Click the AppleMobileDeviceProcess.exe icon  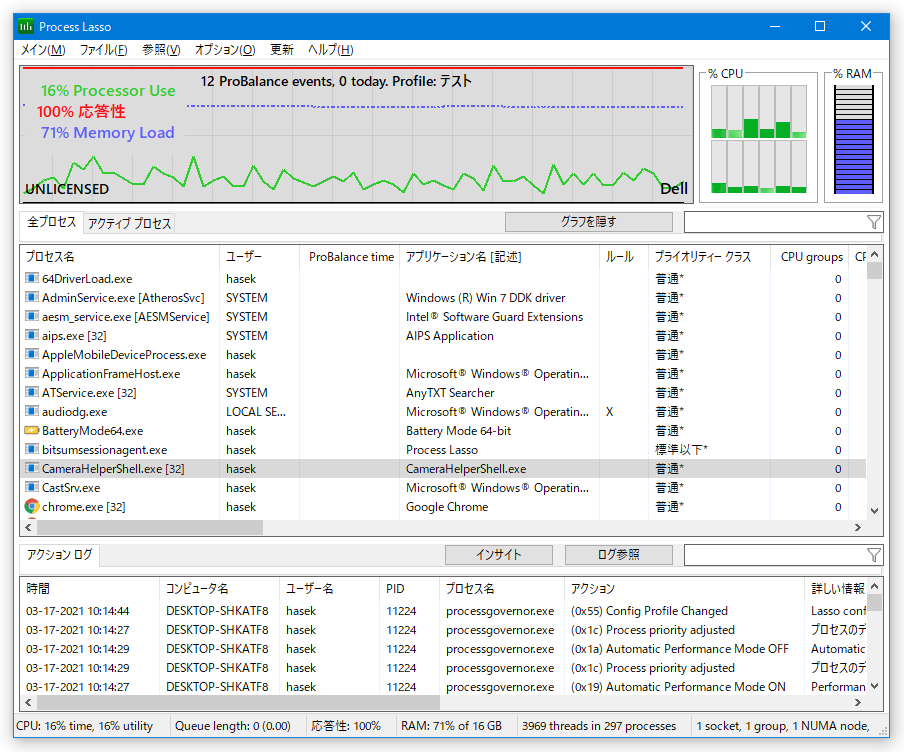tap(32, 355)
